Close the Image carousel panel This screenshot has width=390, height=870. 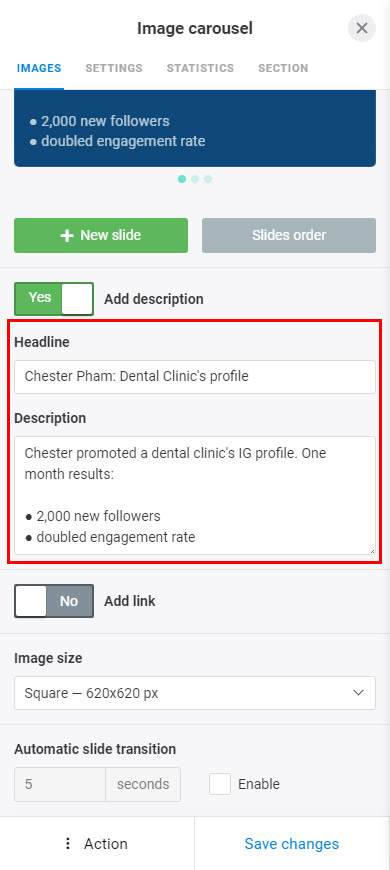362,28
